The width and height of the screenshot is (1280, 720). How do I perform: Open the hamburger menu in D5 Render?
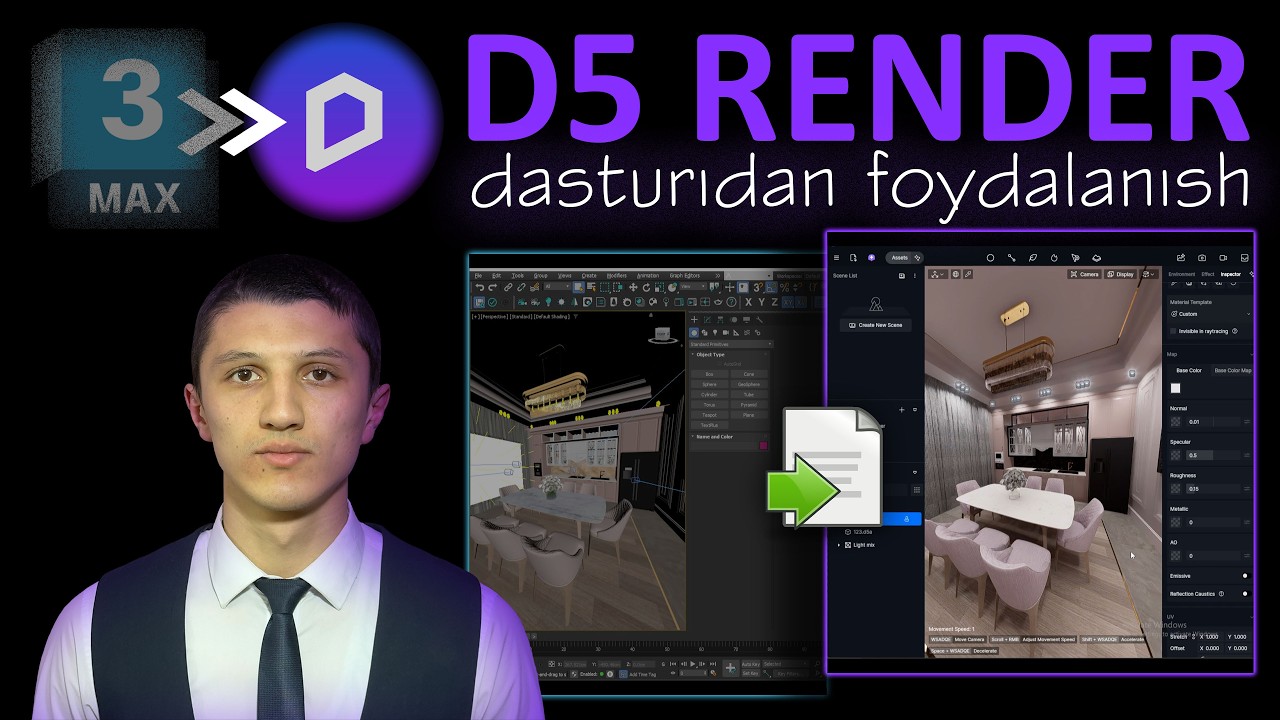click(x=836, y=258)
